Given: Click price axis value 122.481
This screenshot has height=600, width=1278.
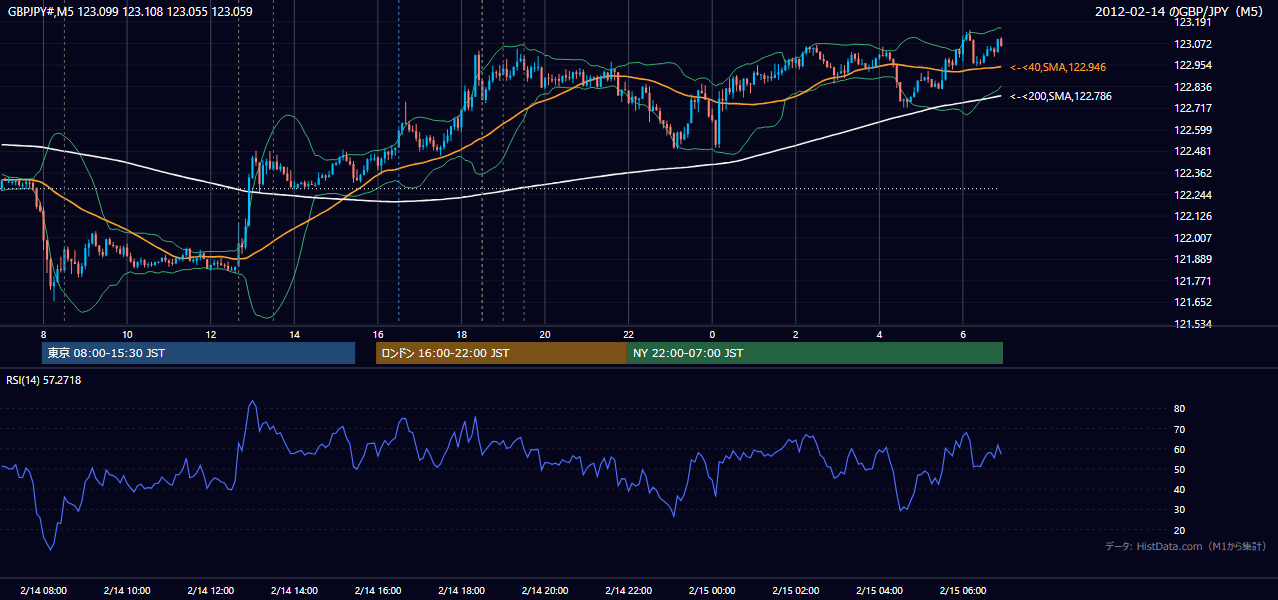Looking at the screenshot, I should tap(1194, 152).
